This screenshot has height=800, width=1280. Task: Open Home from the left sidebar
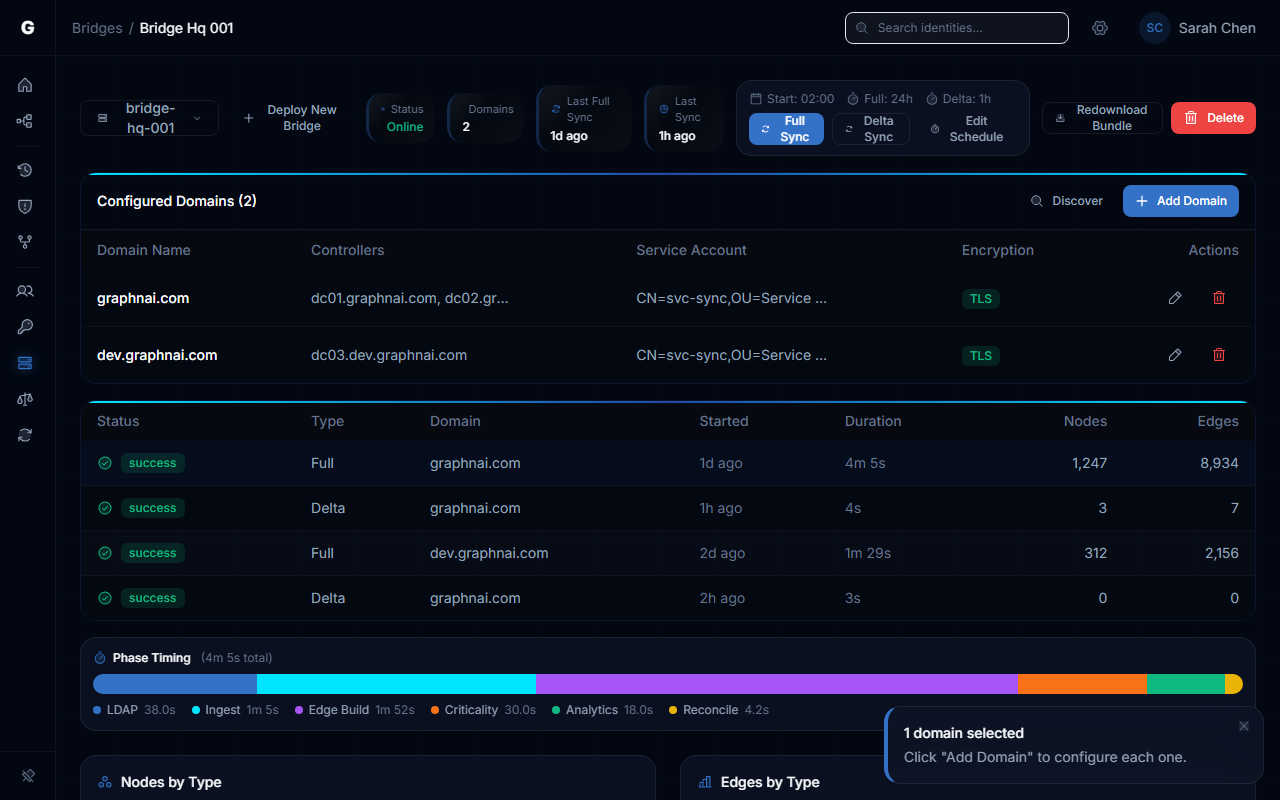tap(25, 85)
